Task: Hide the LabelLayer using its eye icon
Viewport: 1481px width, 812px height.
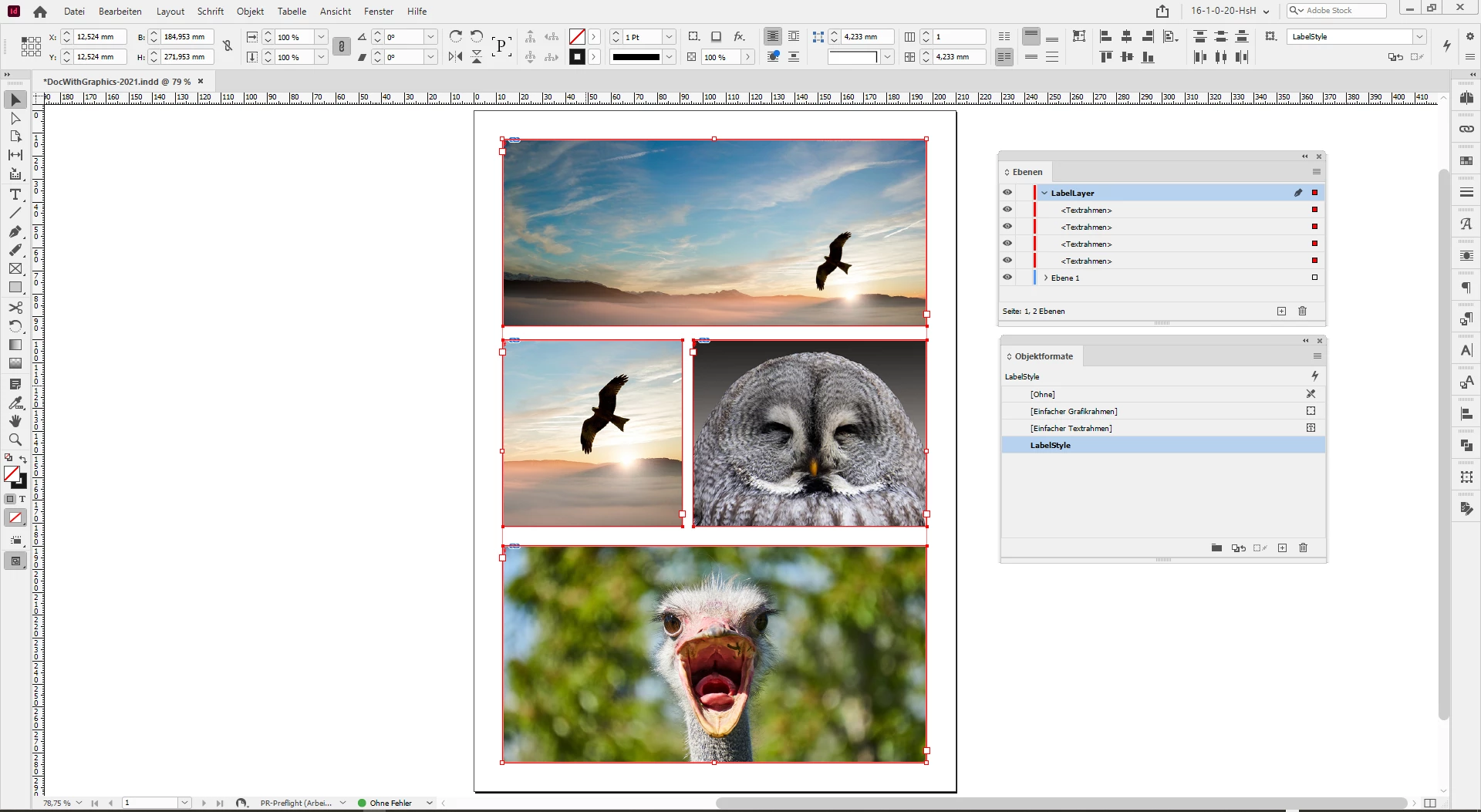Action: [1007, 193]
